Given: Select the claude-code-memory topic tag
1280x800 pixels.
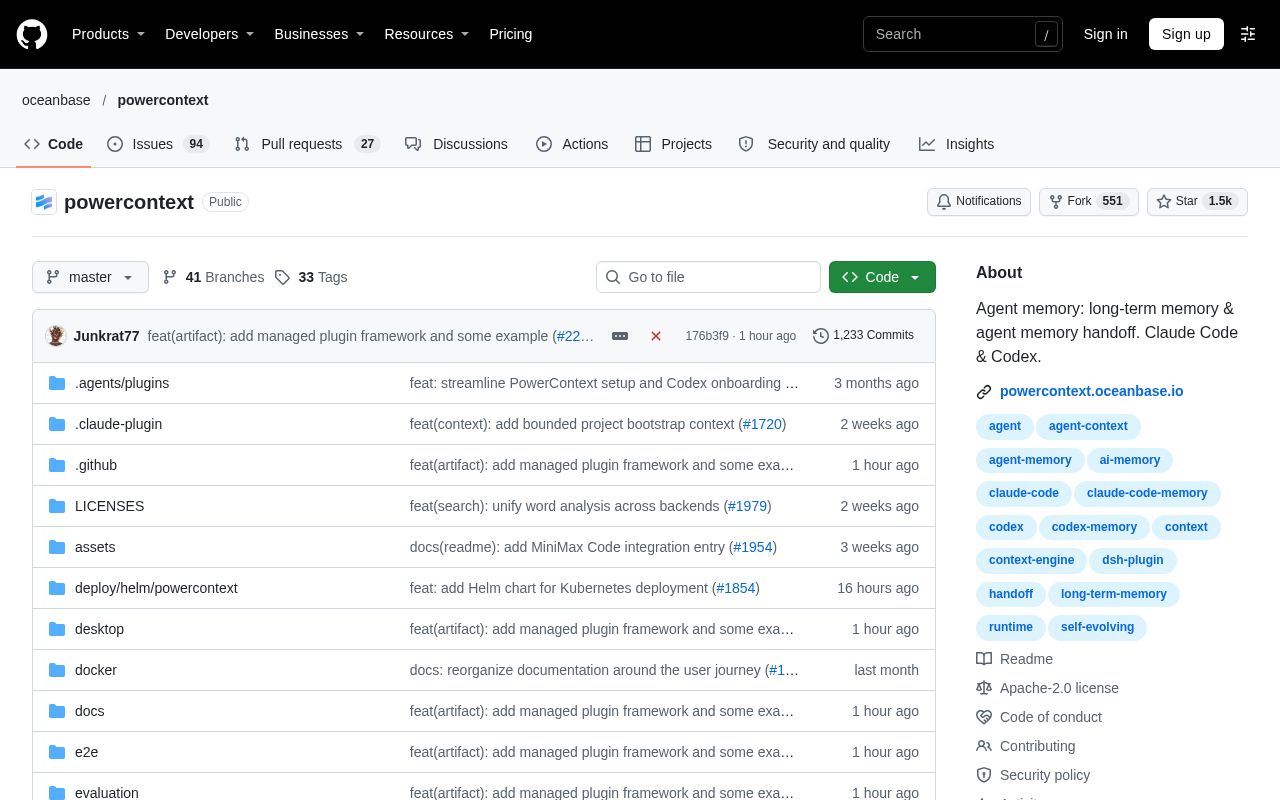Looking at the screenshot, I should click(x=1147, y=493).
